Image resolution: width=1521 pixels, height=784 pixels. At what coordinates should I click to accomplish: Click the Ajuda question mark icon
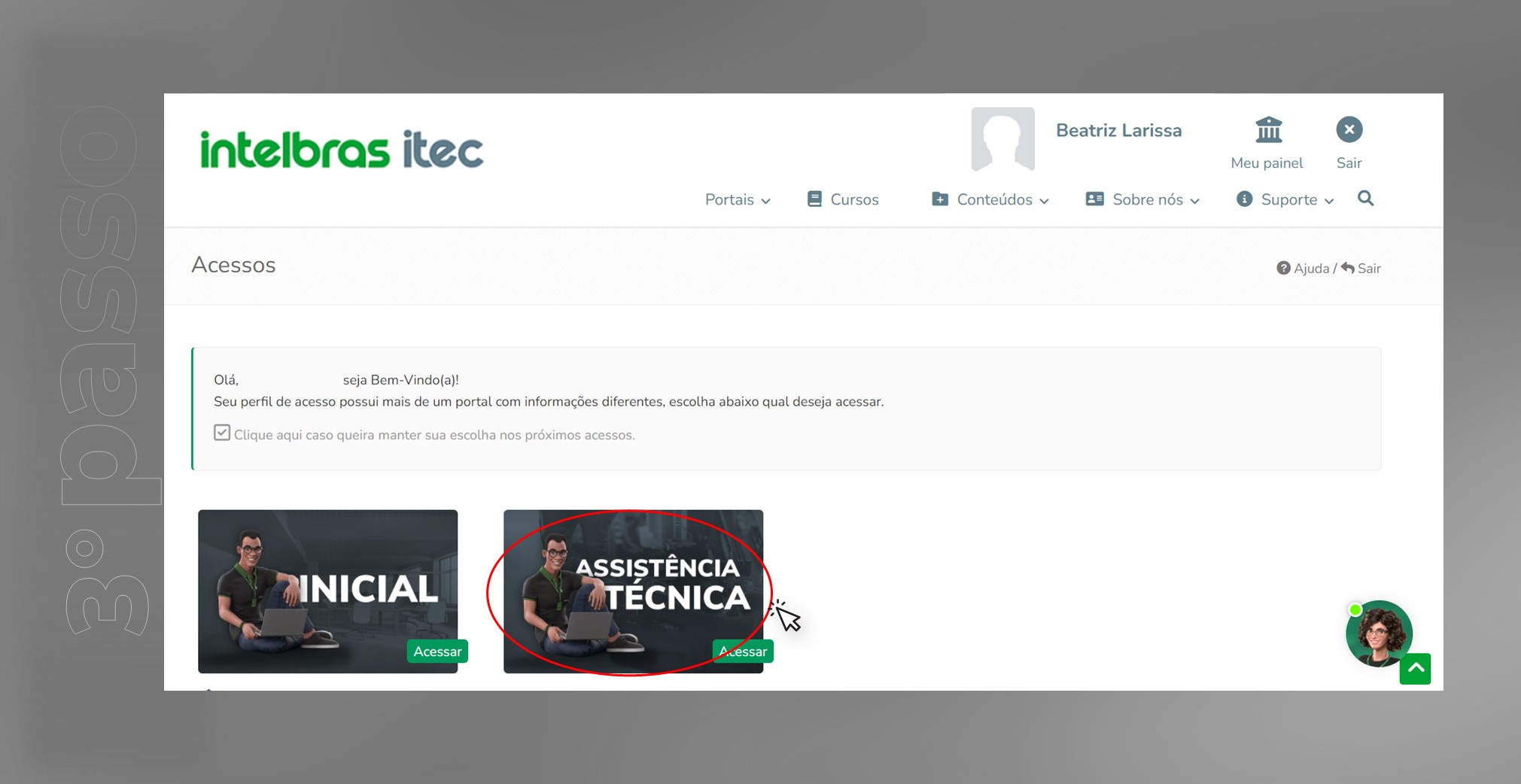pos(1283,268)
